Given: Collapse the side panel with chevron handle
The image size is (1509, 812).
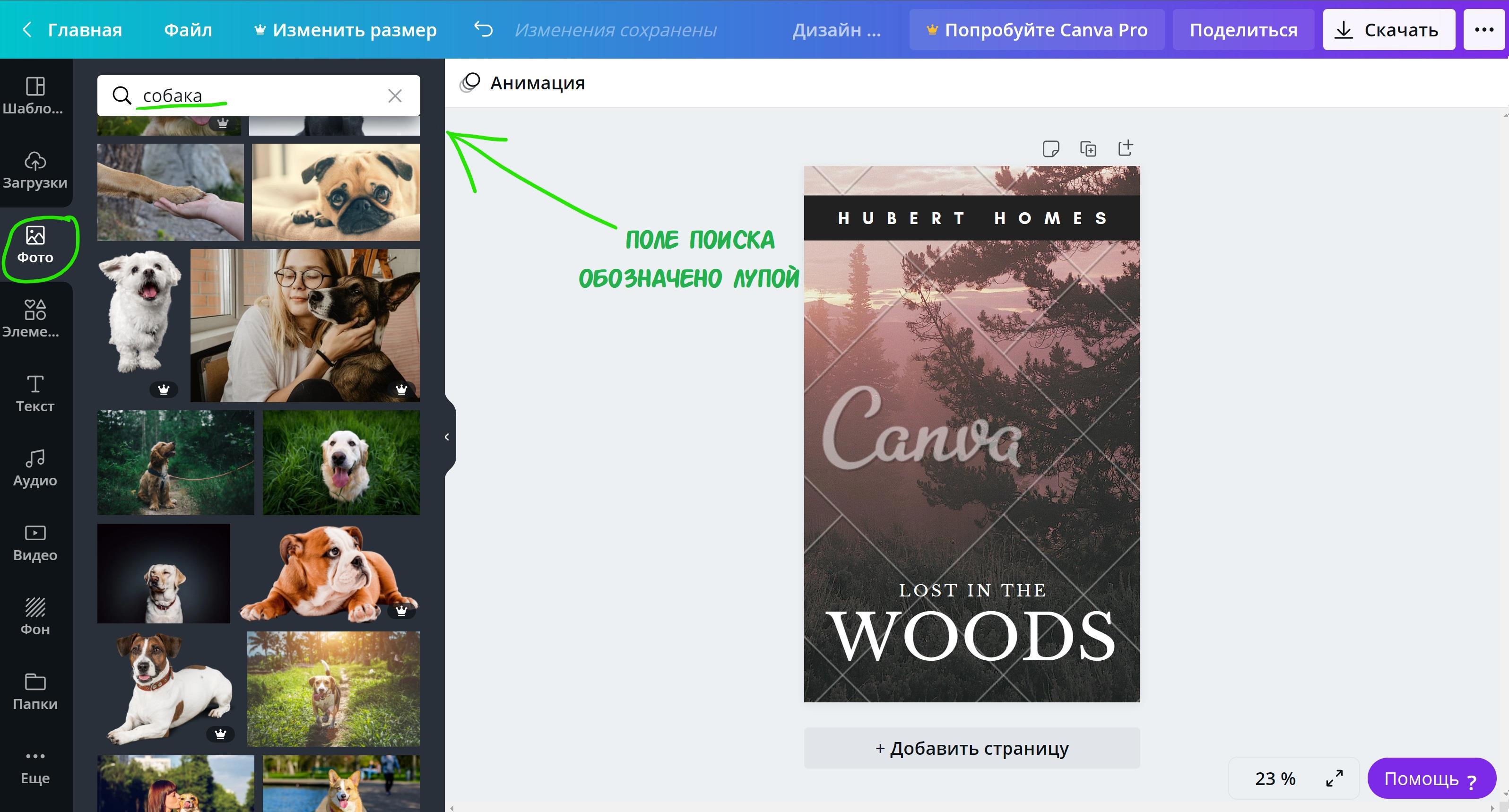Looking at the screenshot, I should [x=447, y=437].
